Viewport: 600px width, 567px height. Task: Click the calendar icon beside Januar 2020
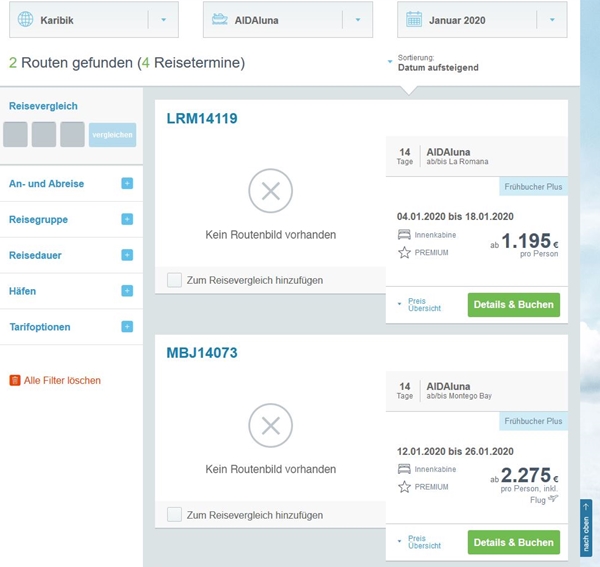click(413, 20)
